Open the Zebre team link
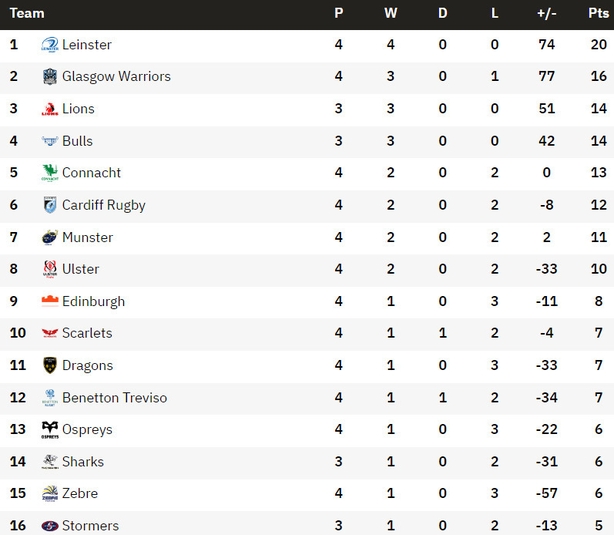The height and width of the screenshot is (535, 614). pyautogui.click(x=80, y=493)
